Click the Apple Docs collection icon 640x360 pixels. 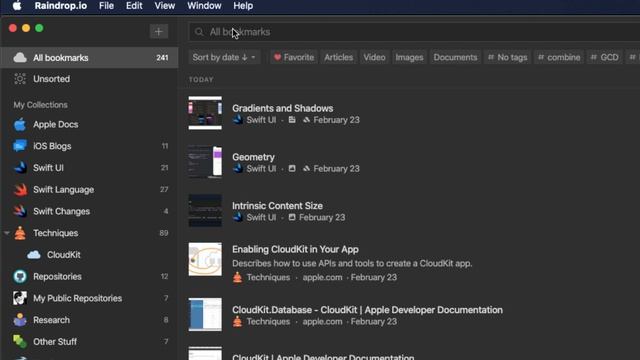coord(20,124)
